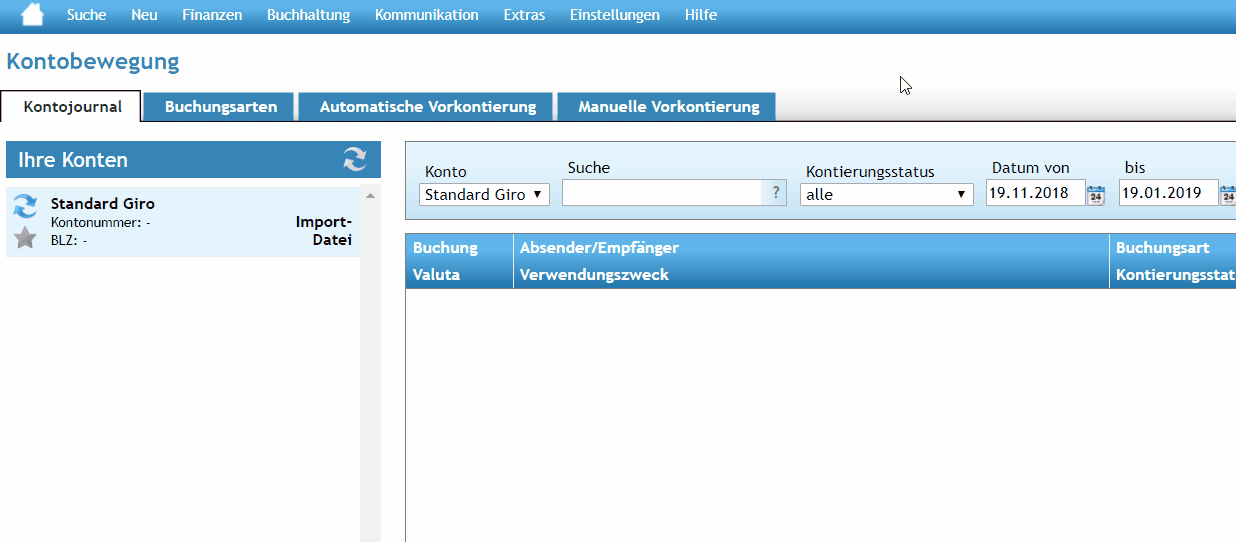Viewport: 1236px width, 542px height.
Task: Sort by Buchungsart column header
Action: pos(1163,248)
